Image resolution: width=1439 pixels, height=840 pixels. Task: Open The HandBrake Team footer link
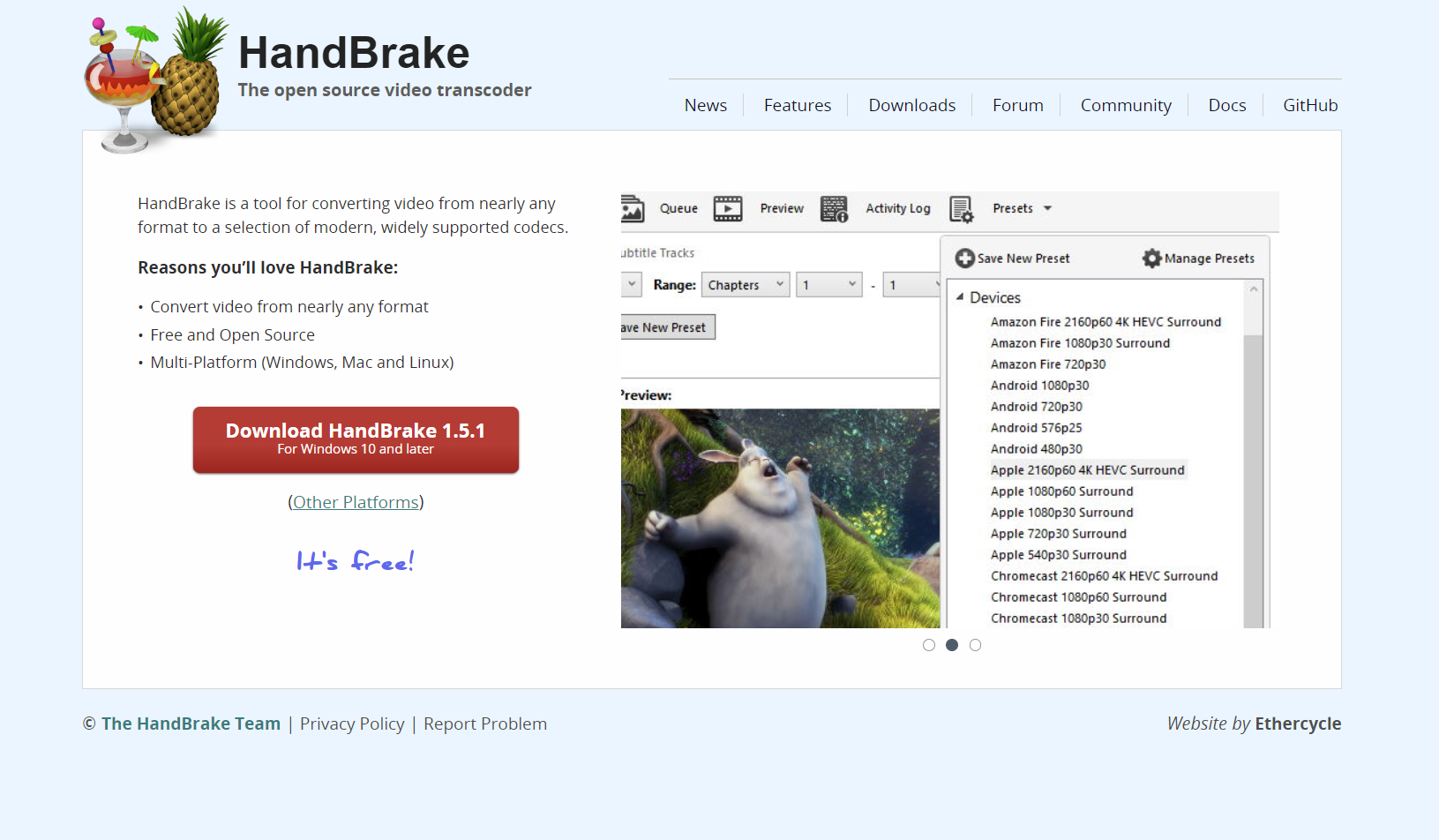pos(191,724)
